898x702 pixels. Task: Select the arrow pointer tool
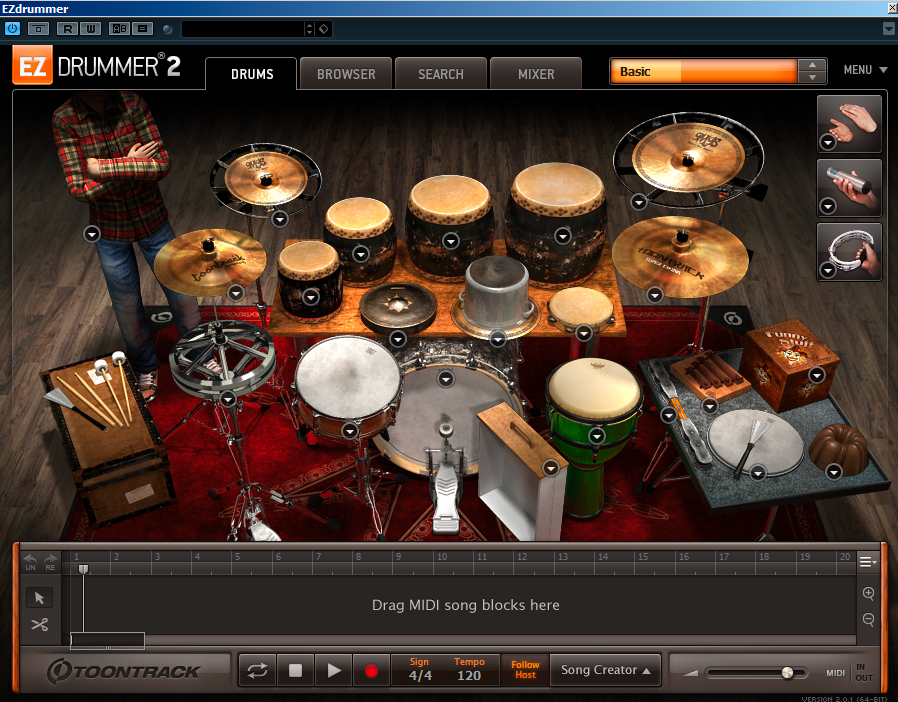point(40,597)
